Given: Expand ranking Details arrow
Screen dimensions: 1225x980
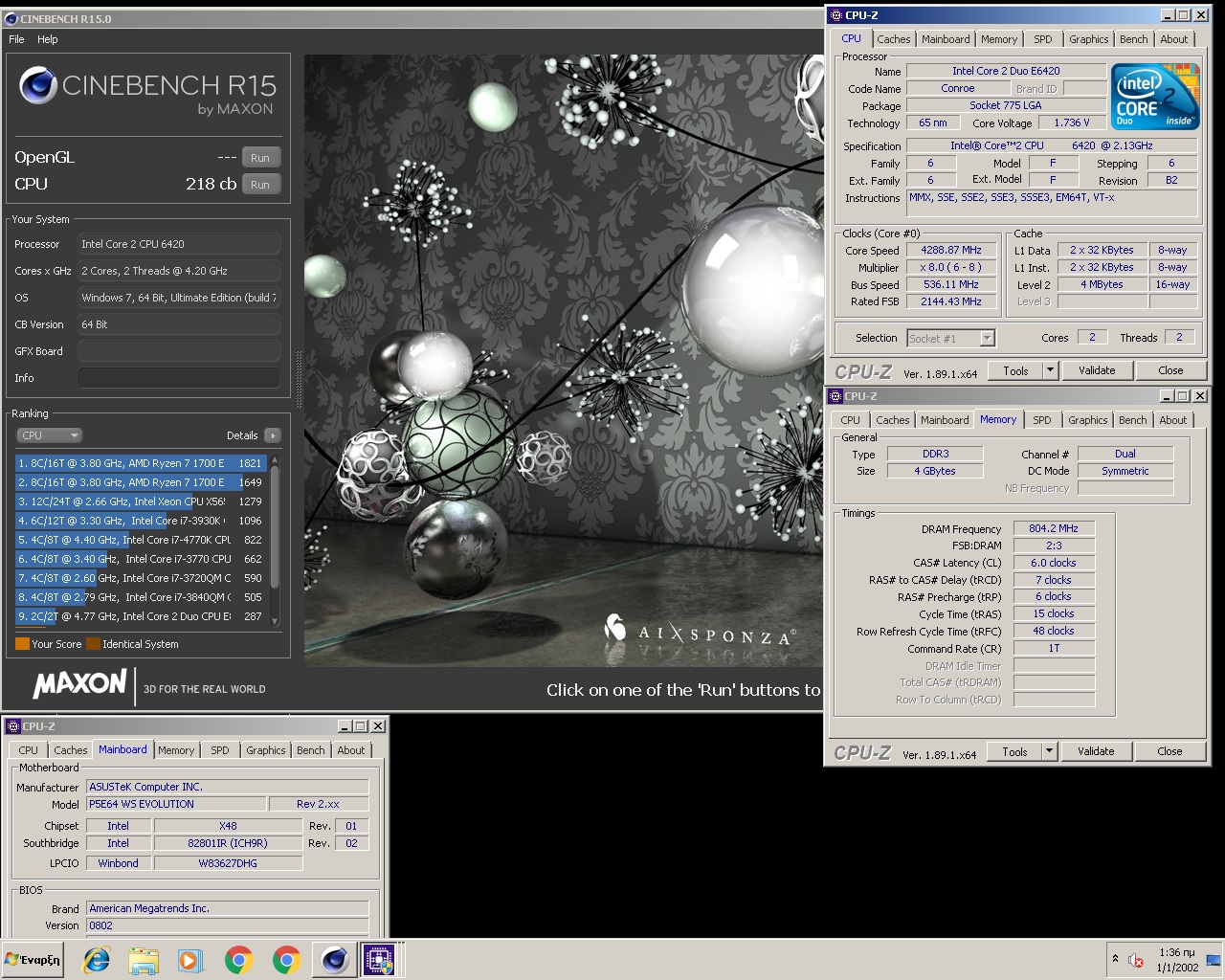Looking at the screenshot, I should click(273, 435).
